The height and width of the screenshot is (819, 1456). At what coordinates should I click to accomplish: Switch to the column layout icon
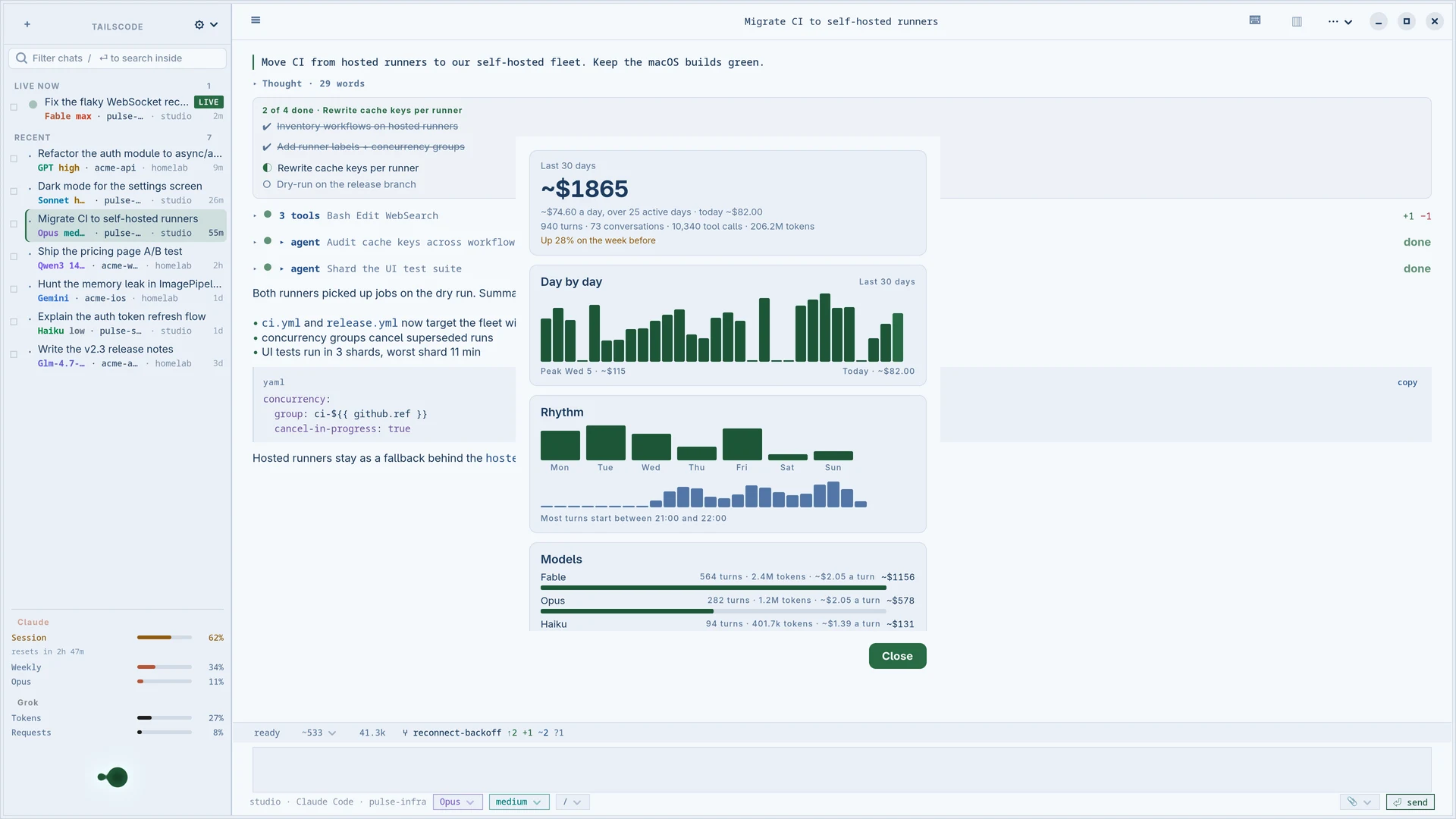coord(1297,21)
